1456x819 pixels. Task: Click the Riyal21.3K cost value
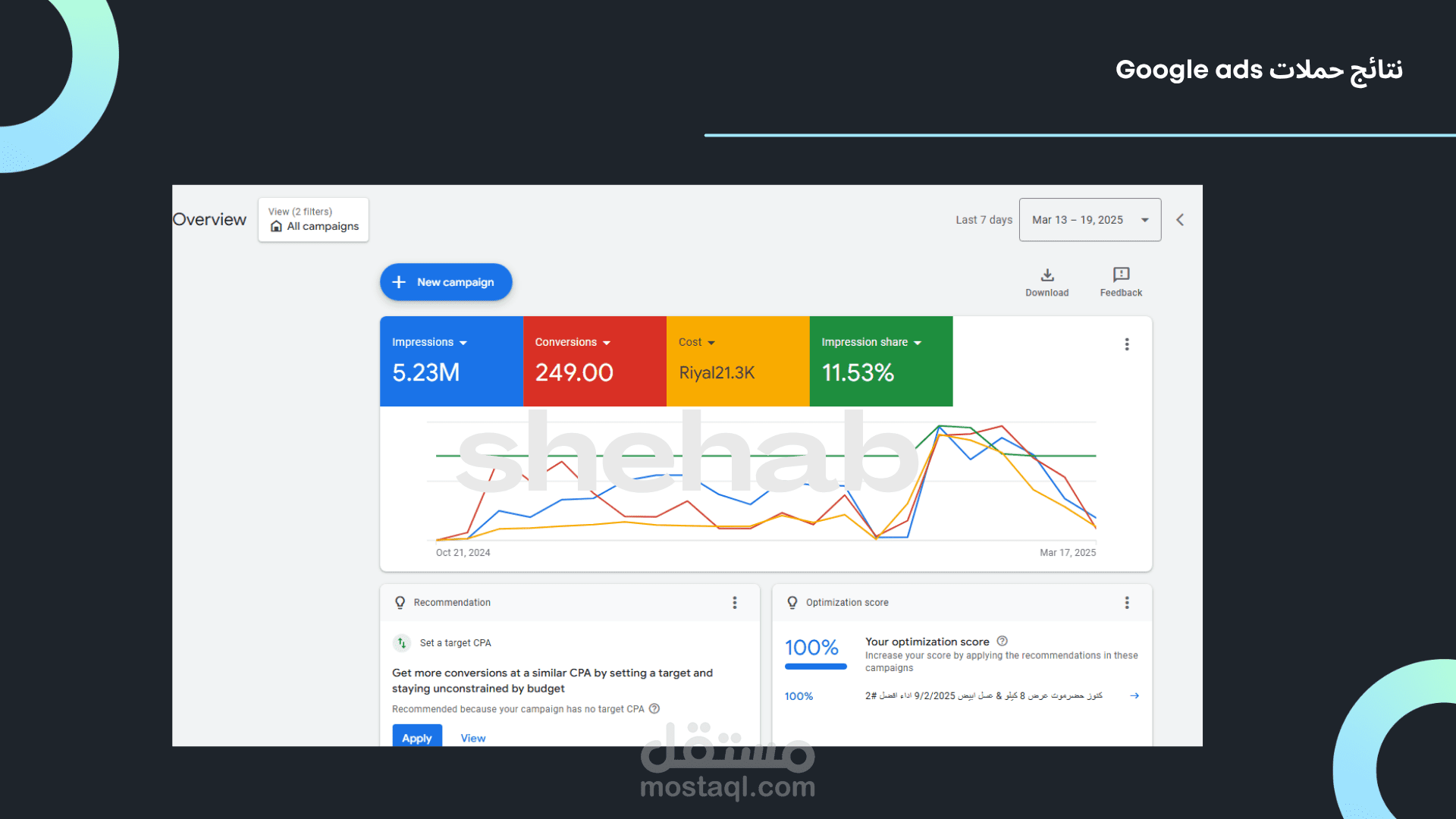pyautogui.click(x=717, y=373)
